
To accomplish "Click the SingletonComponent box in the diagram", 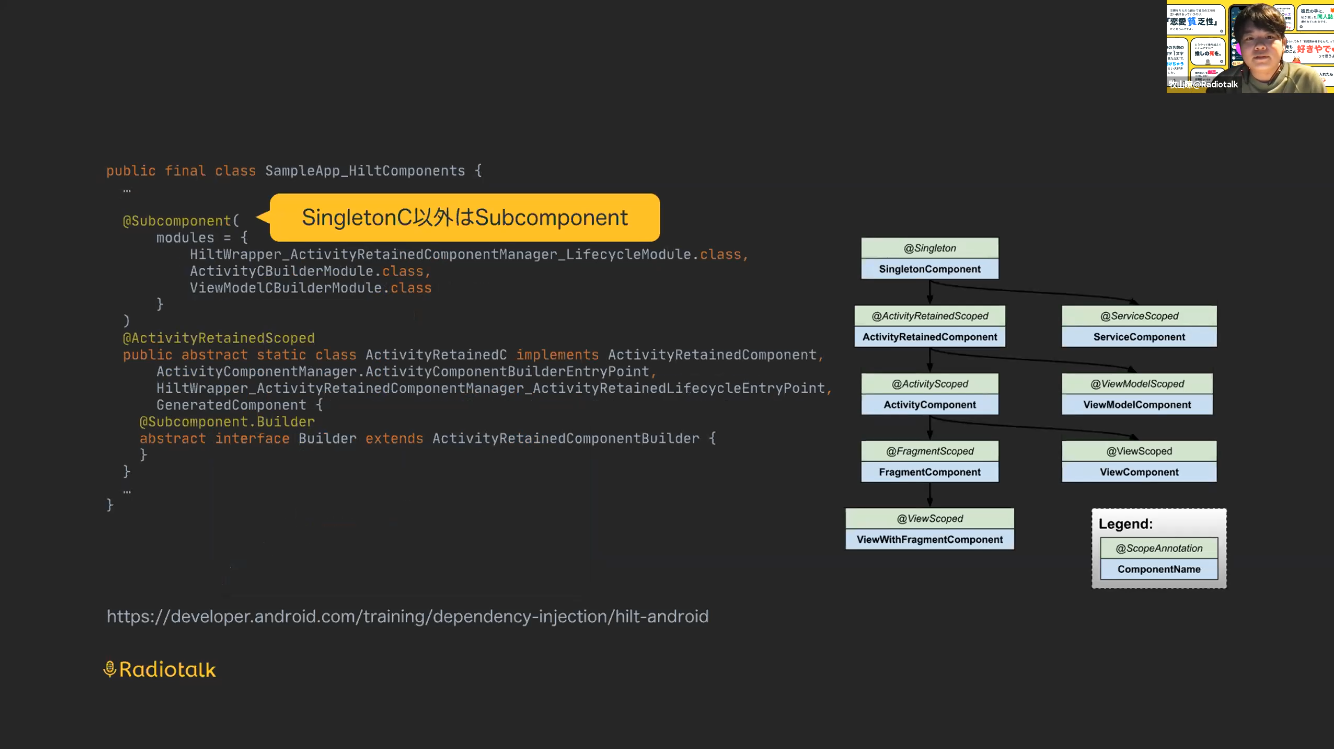I will (930, 269).
